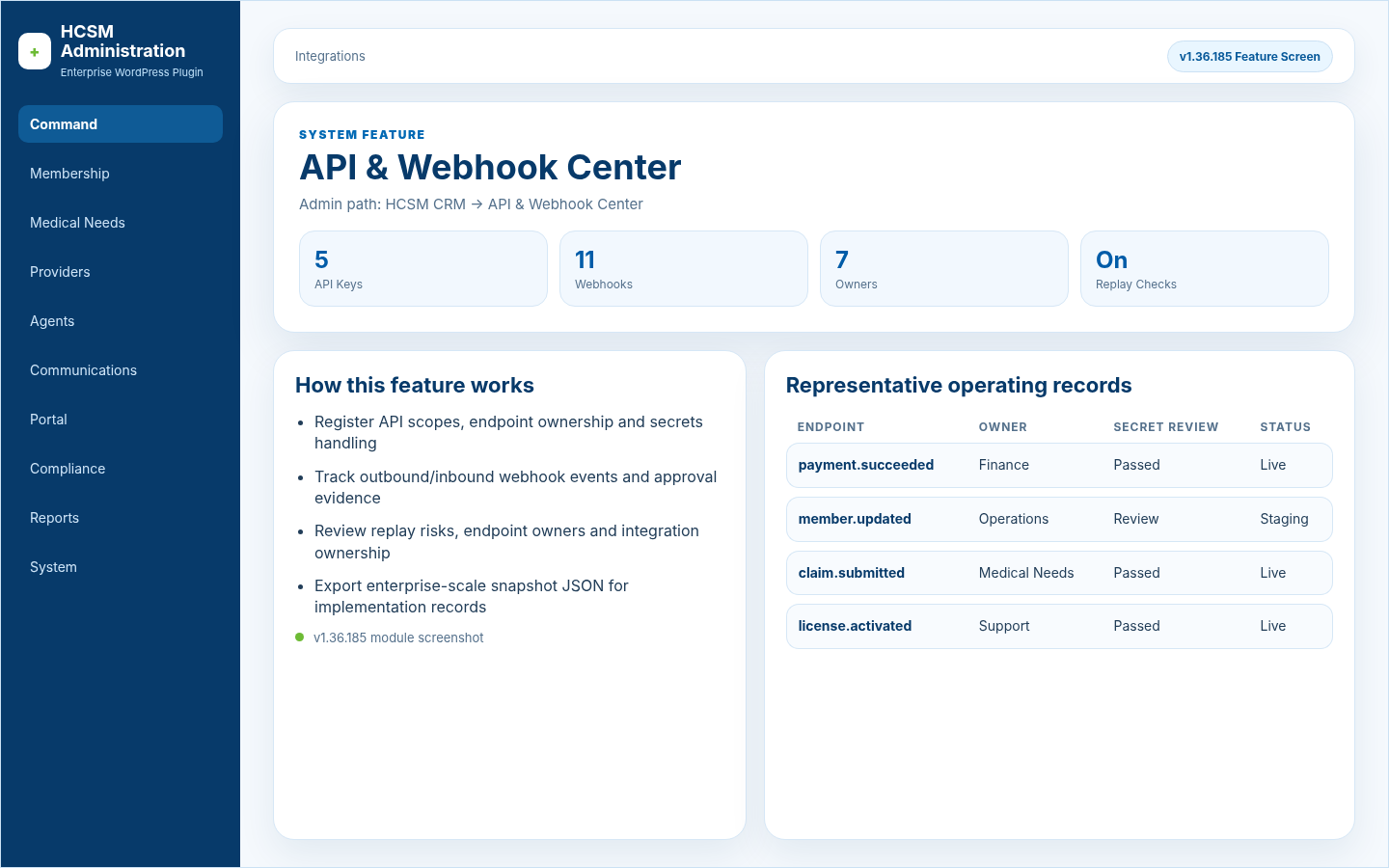Open the Portal sidebar item
1389x868 pixels.
121,420
